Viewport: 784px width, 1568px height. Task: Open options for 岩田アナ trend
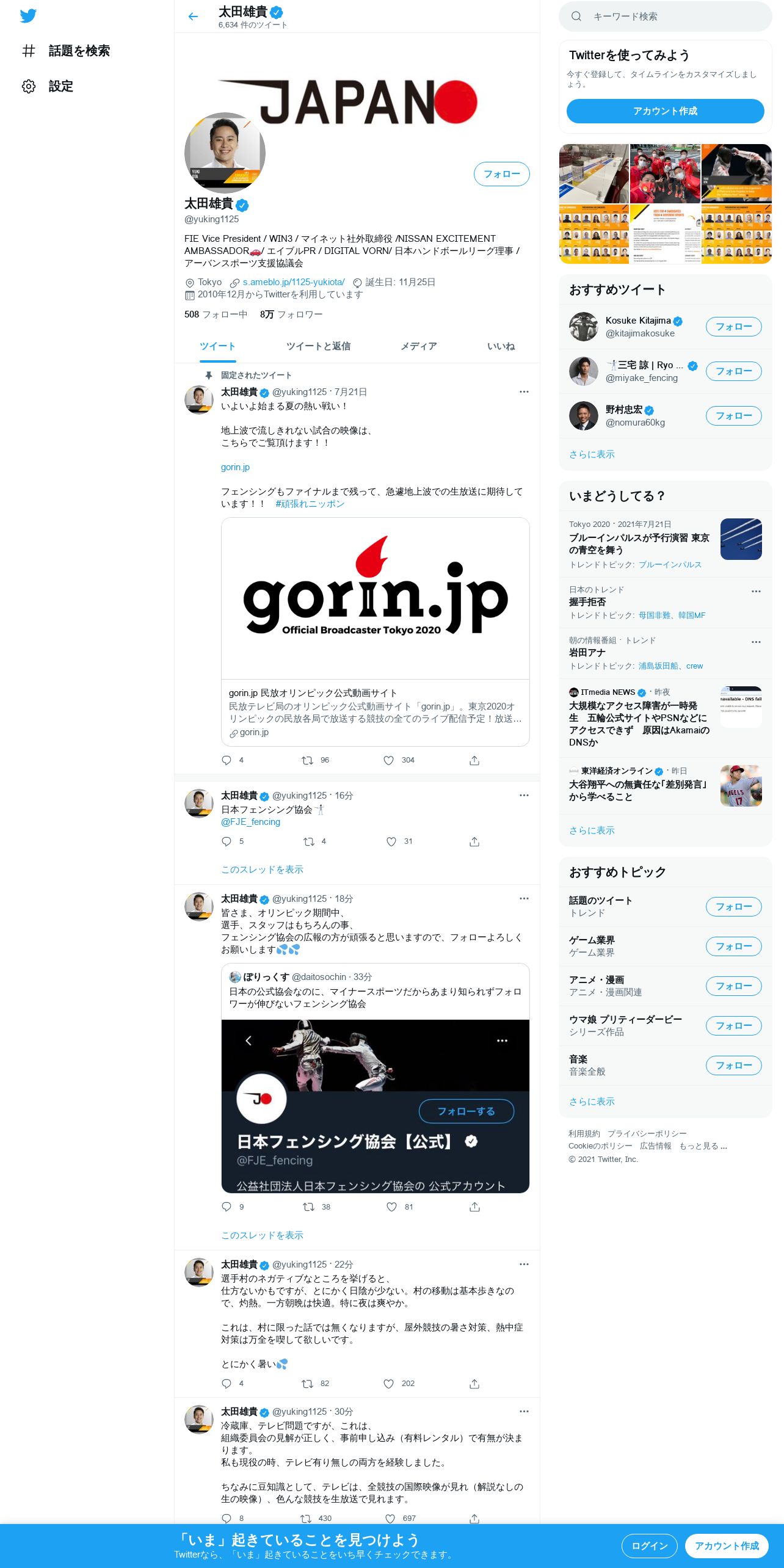point(756,642)
